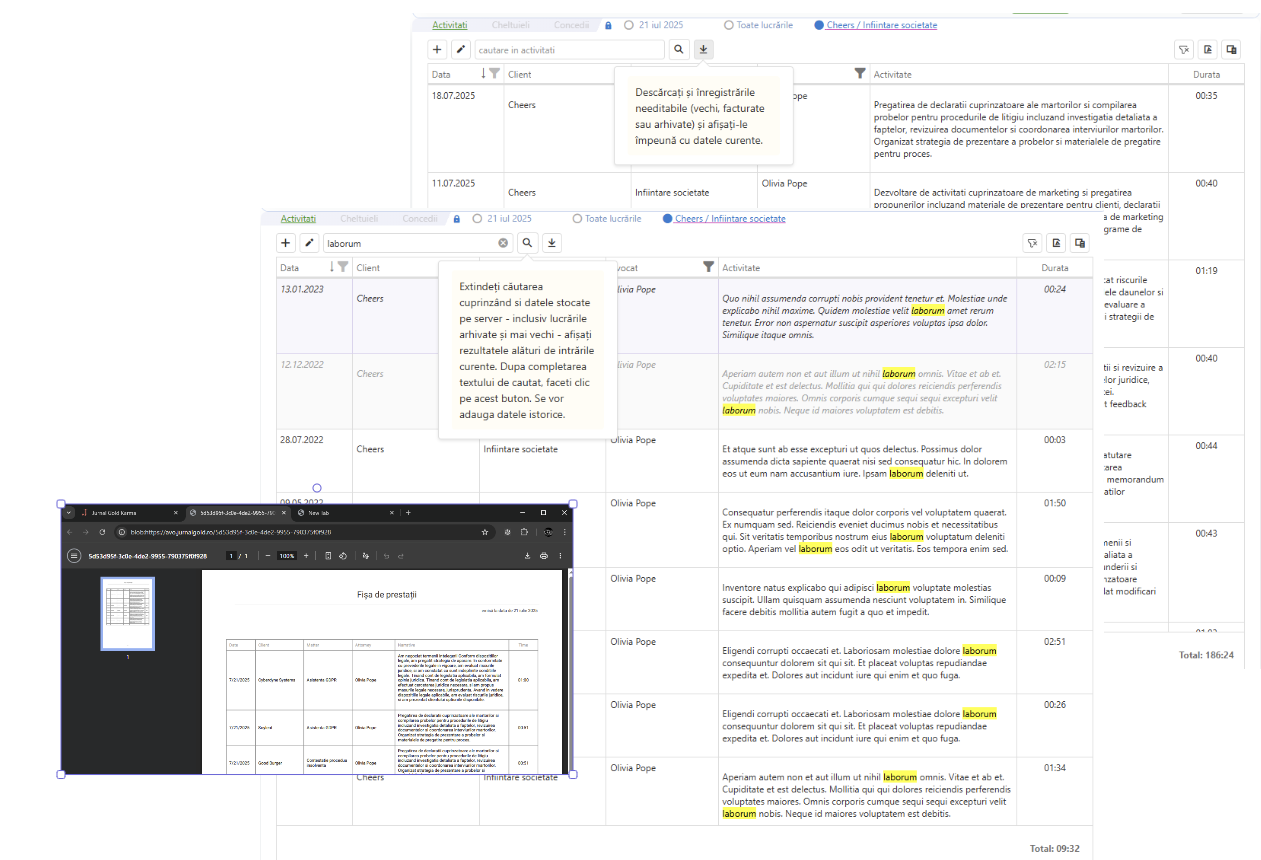
Task: Clear the 'laborum' search text with the X icon
Action: pyautogui.click(x=503, y=243)
